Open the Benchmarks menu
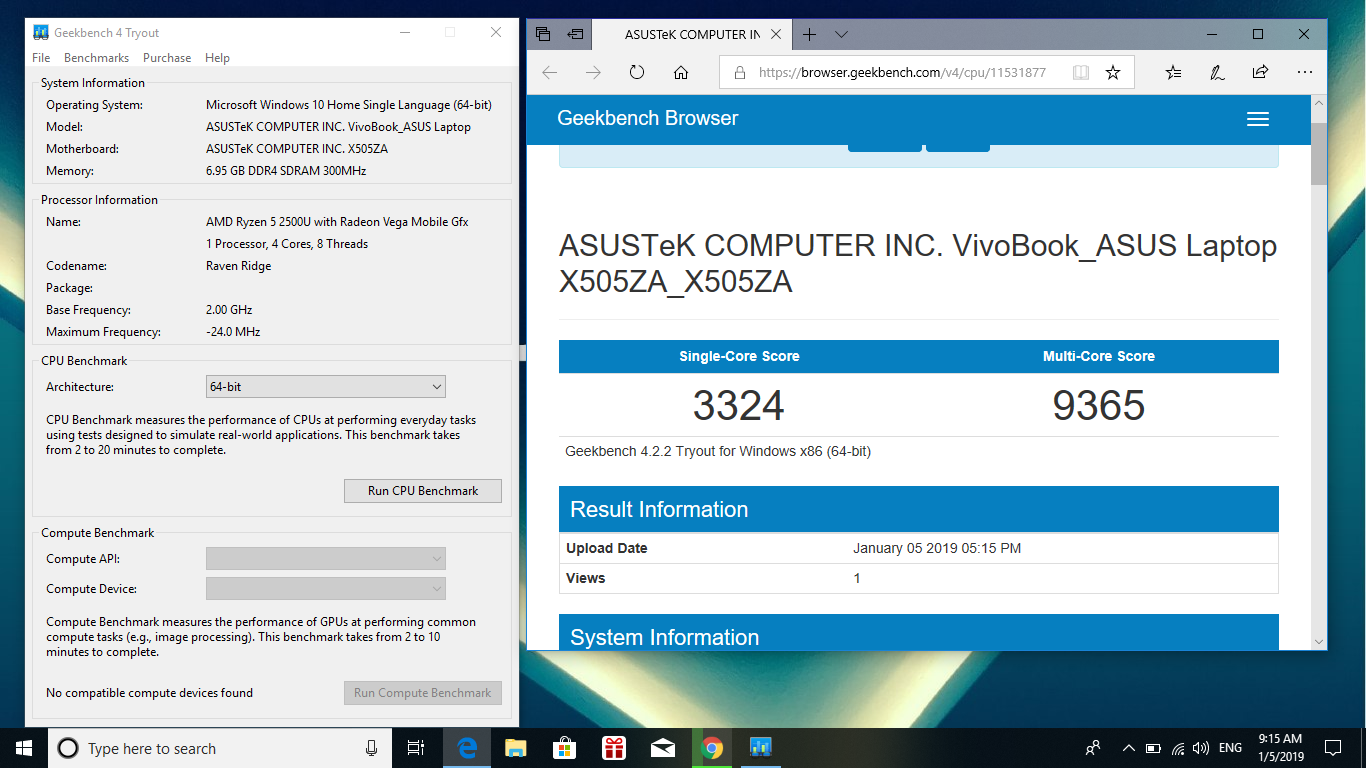The height and width of the screenshot is (768, 1366). (96, 58)
